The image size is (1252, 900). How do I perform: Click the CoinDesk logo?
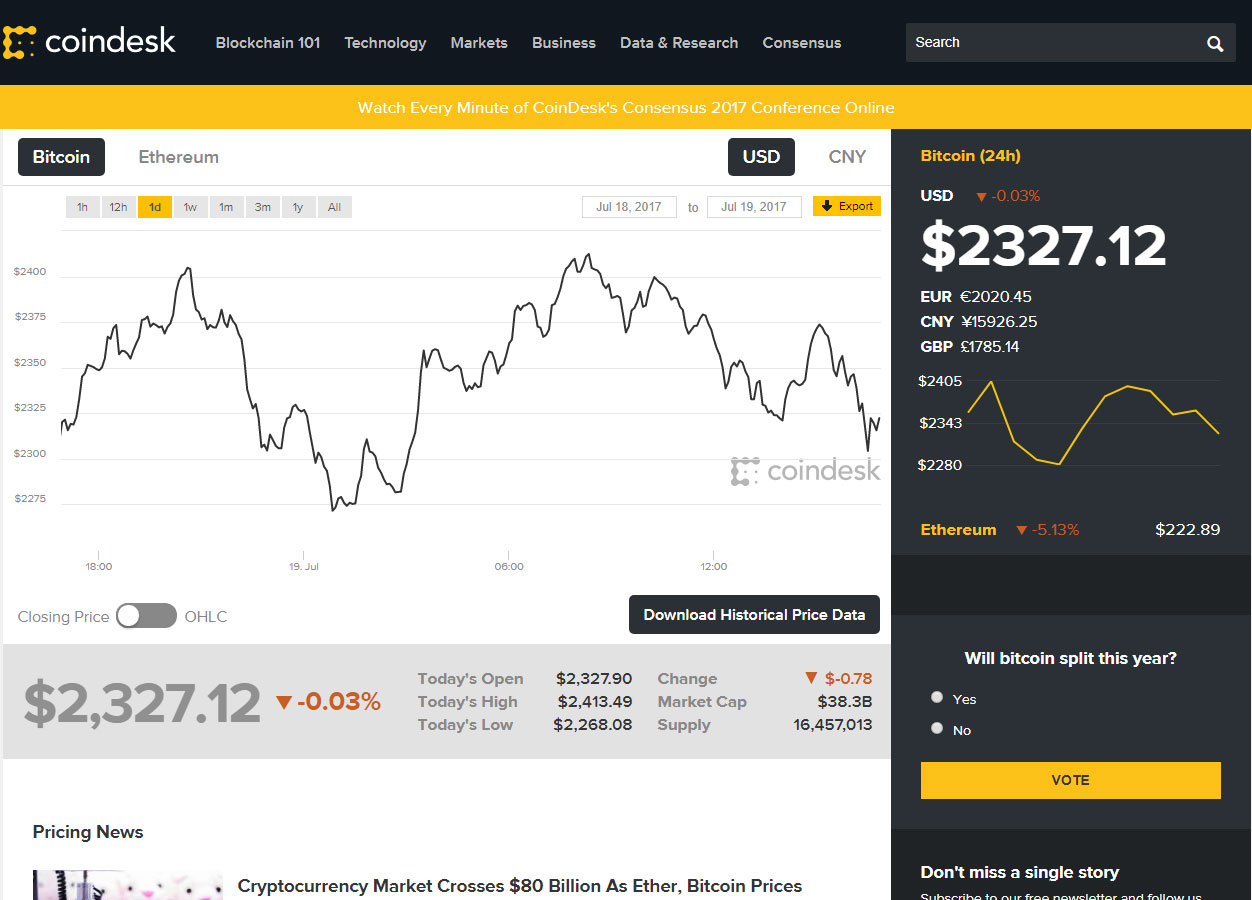pos(89,41)
